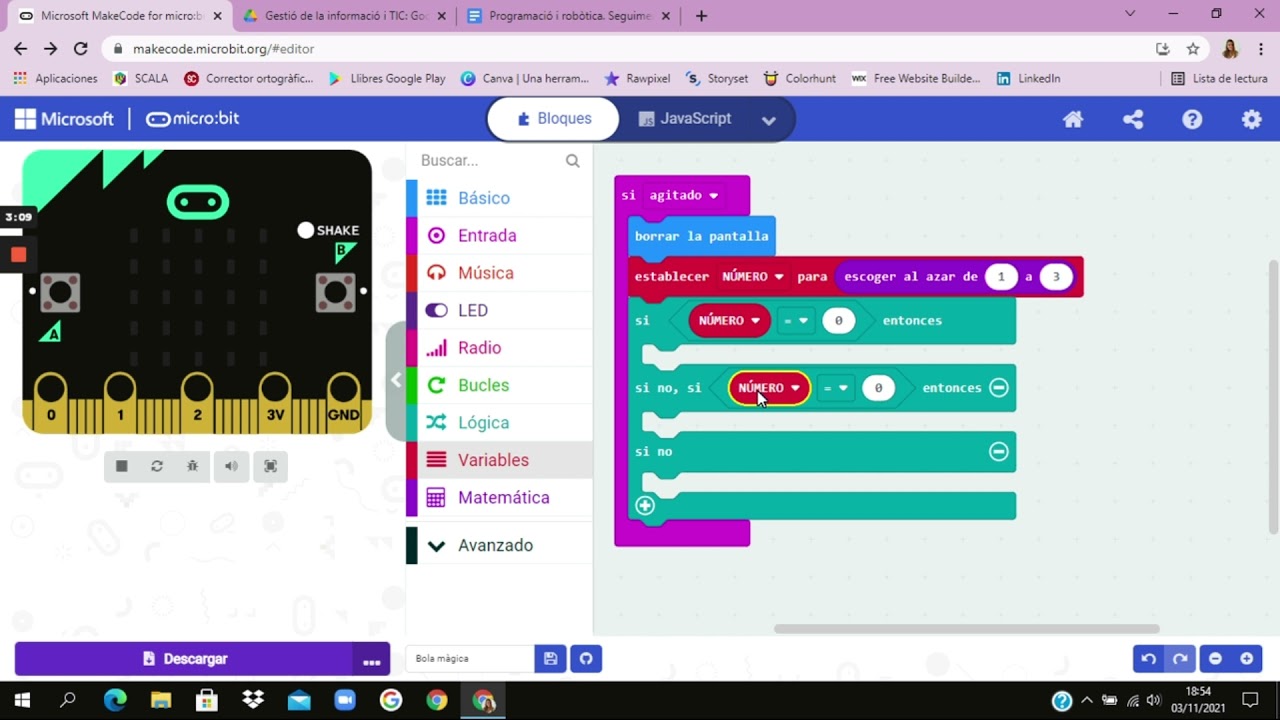
Task: Open the settings gear menu
Action: pos(1251,119)
